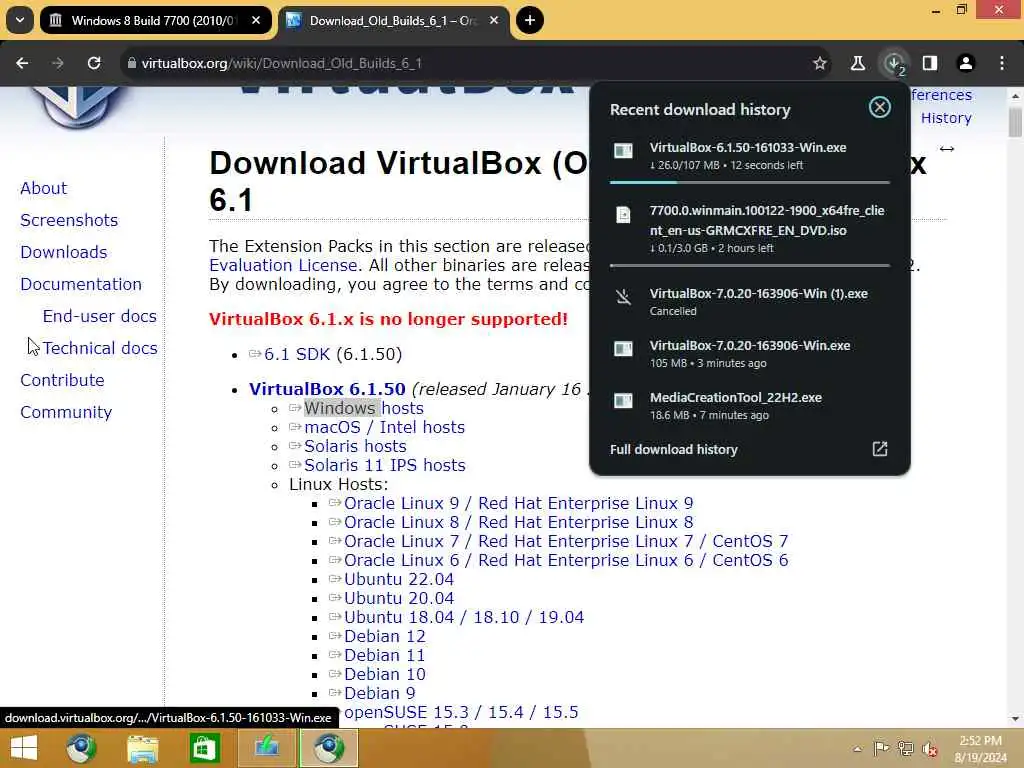Open MediaCreationTool_22H2.exe download entry
The height and width of the screenshot is (768, 1024).
click(x=750, y=406)
